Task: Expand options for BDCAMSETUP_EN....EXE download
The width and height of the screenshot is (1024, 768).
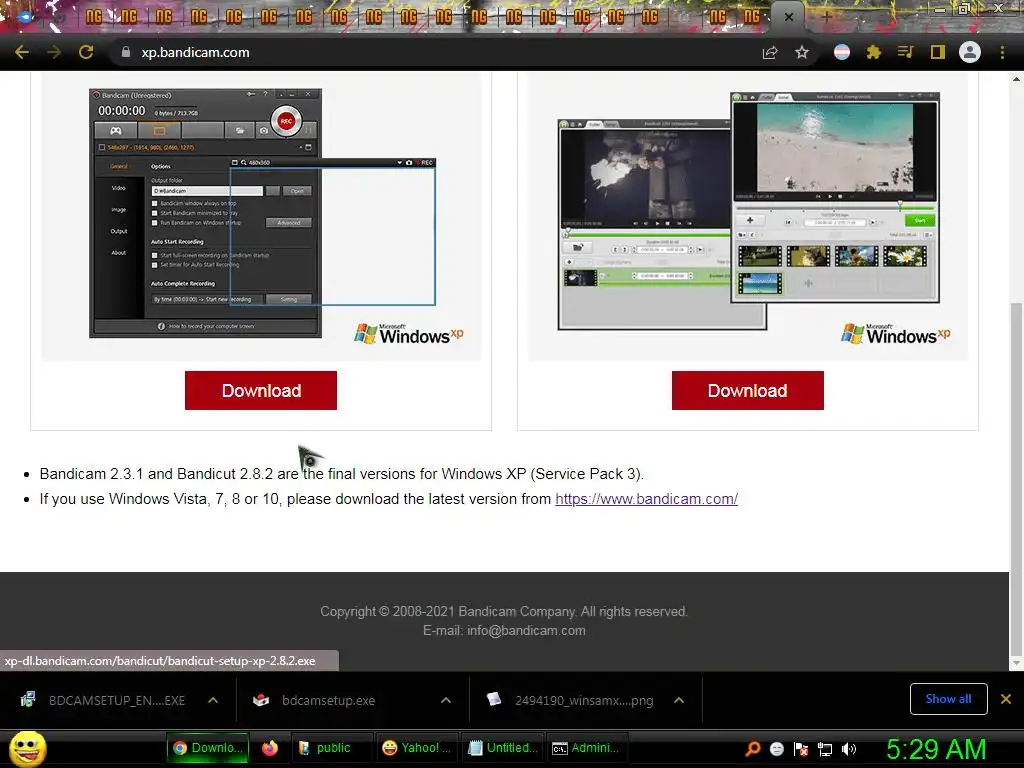Action: (x=213, y=700)
